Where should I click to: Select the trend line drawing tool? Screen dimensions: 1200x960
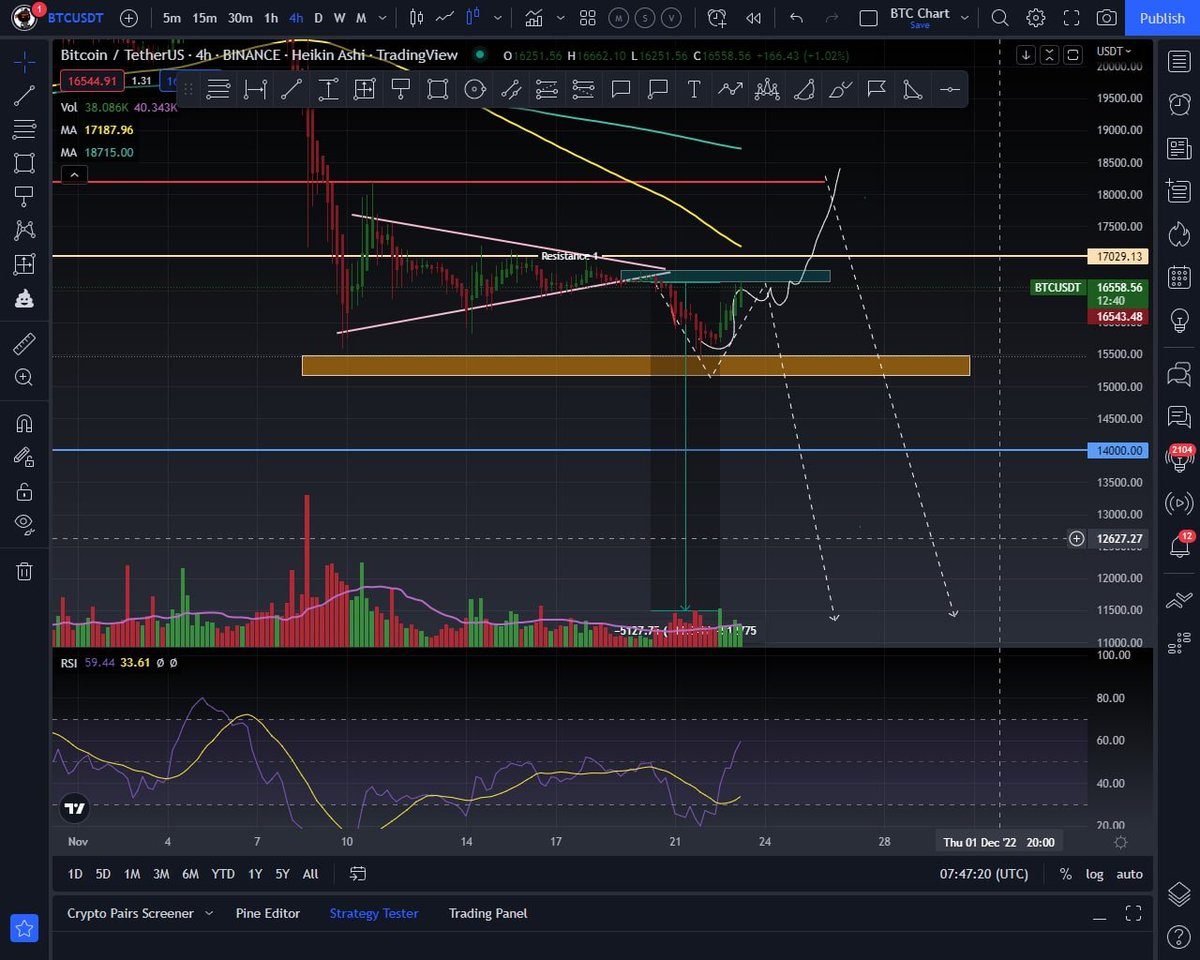click(x=24, y=96)
